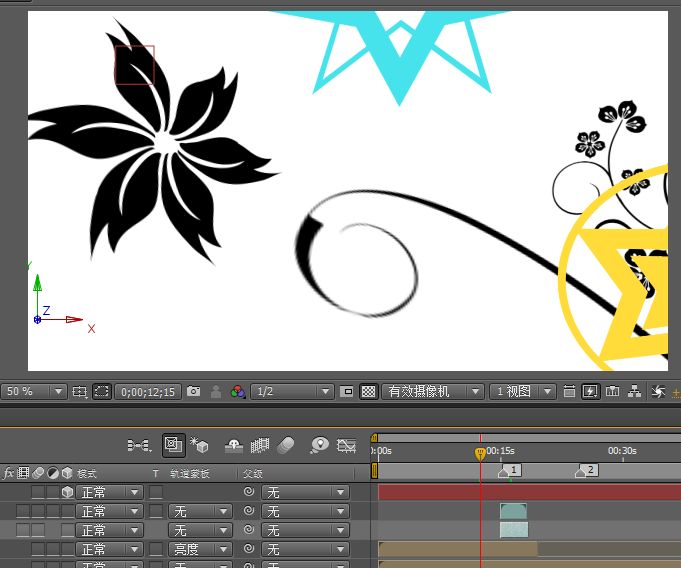The height and width of the screenshot is (568, 681).
Task: Click the composition mini-flowchart icon
Action: 139,446
